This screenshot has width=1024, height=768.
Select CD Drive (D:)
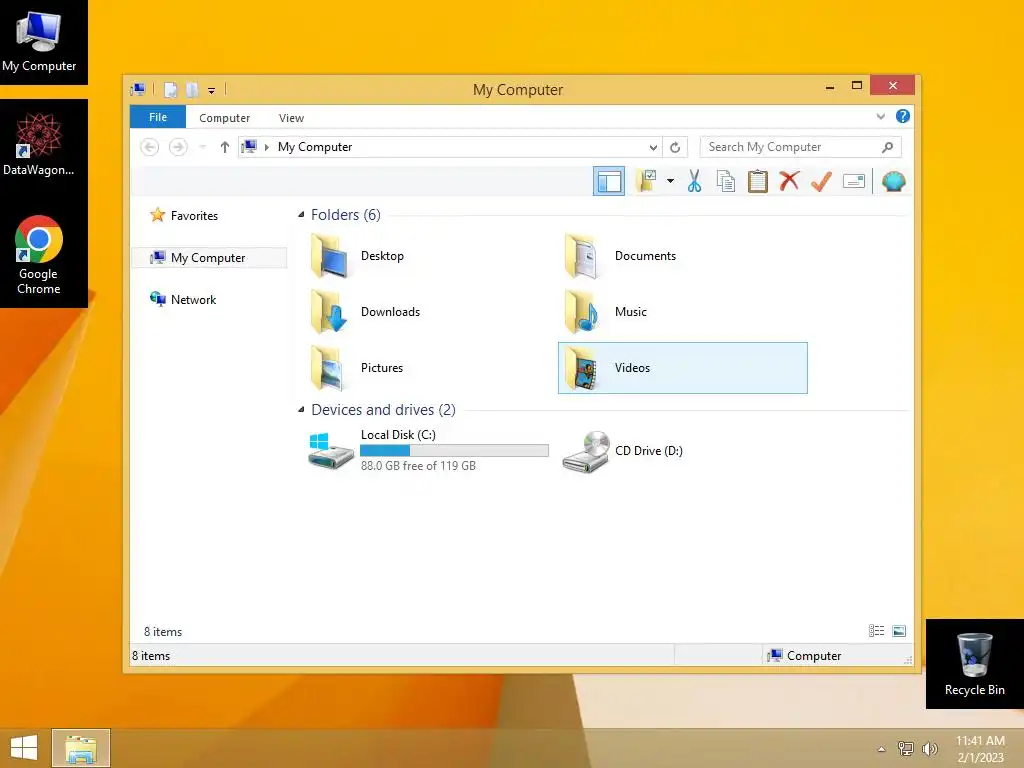(x=622, y=450)
